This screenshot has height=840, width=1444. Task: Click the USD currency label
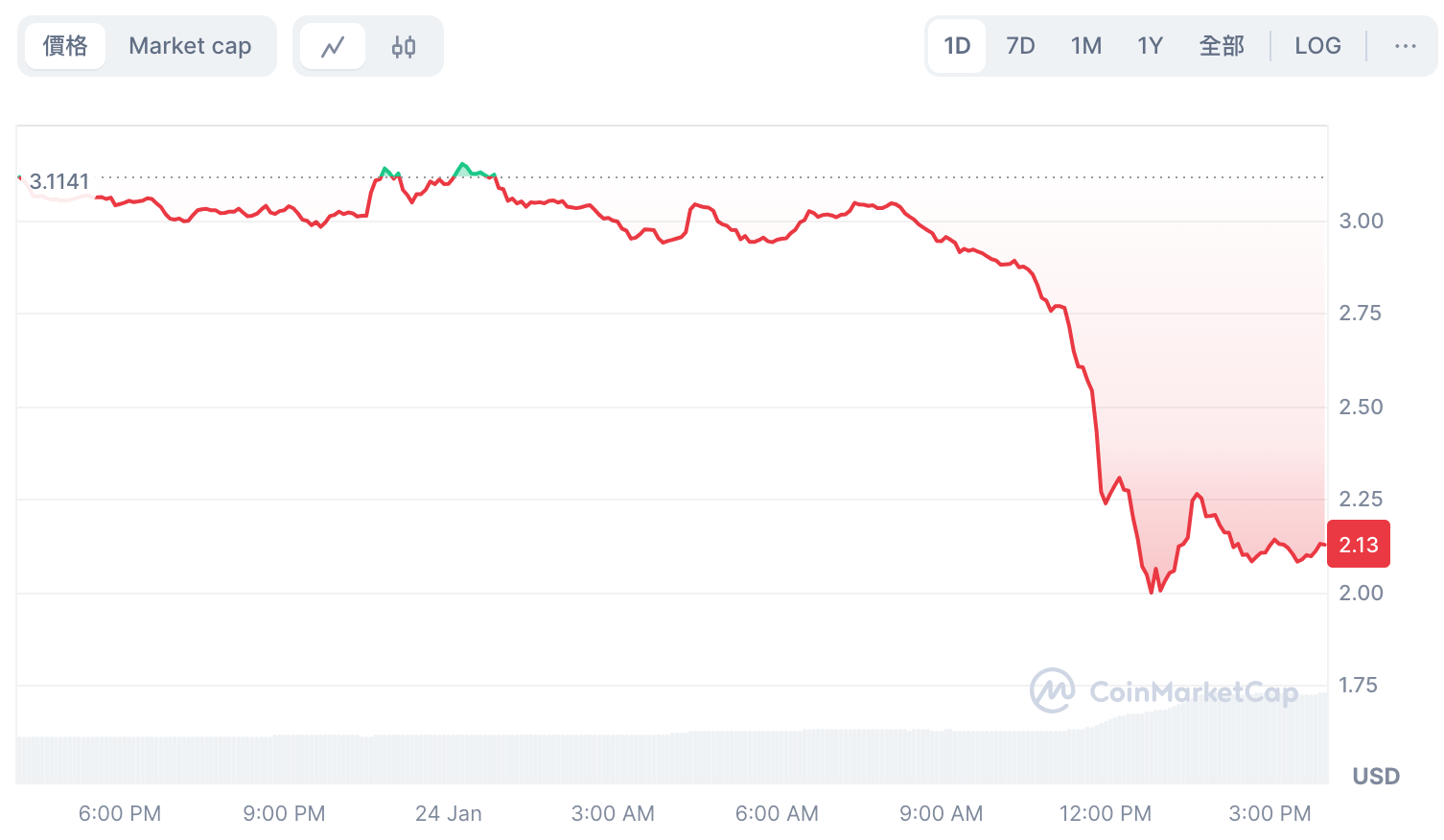[1375, 776]
